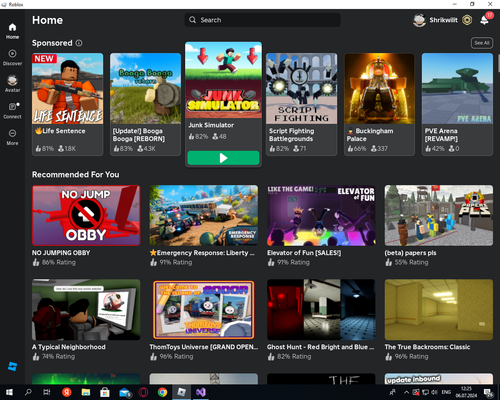Click '(beta) papers pls' title text
Image resolution: width=500 pixels, height=400 pixels.
(x=410, y=253)
